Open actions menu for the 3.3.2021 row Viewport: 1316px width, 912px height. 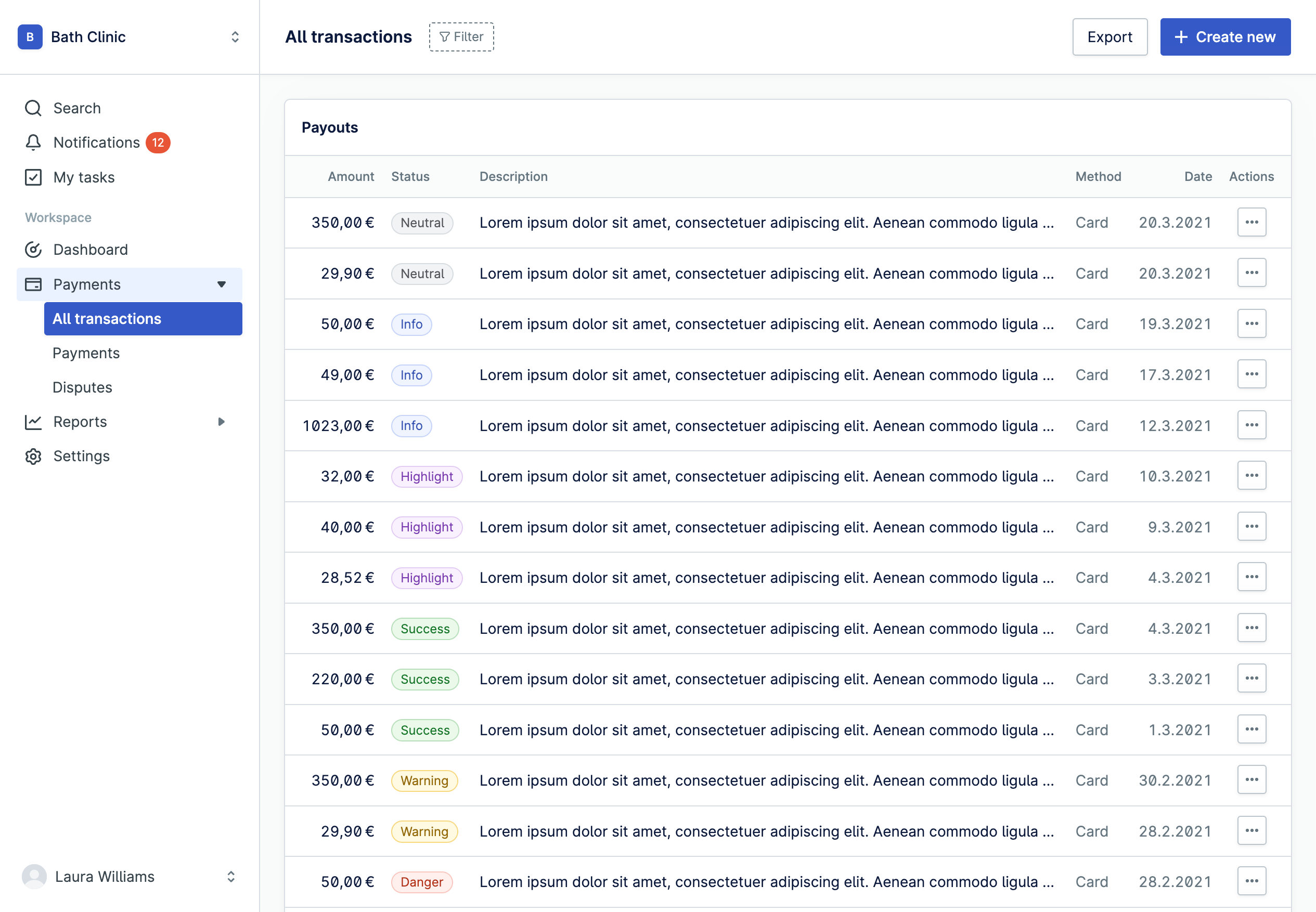pyautogui.click(x=1252, y=679)
